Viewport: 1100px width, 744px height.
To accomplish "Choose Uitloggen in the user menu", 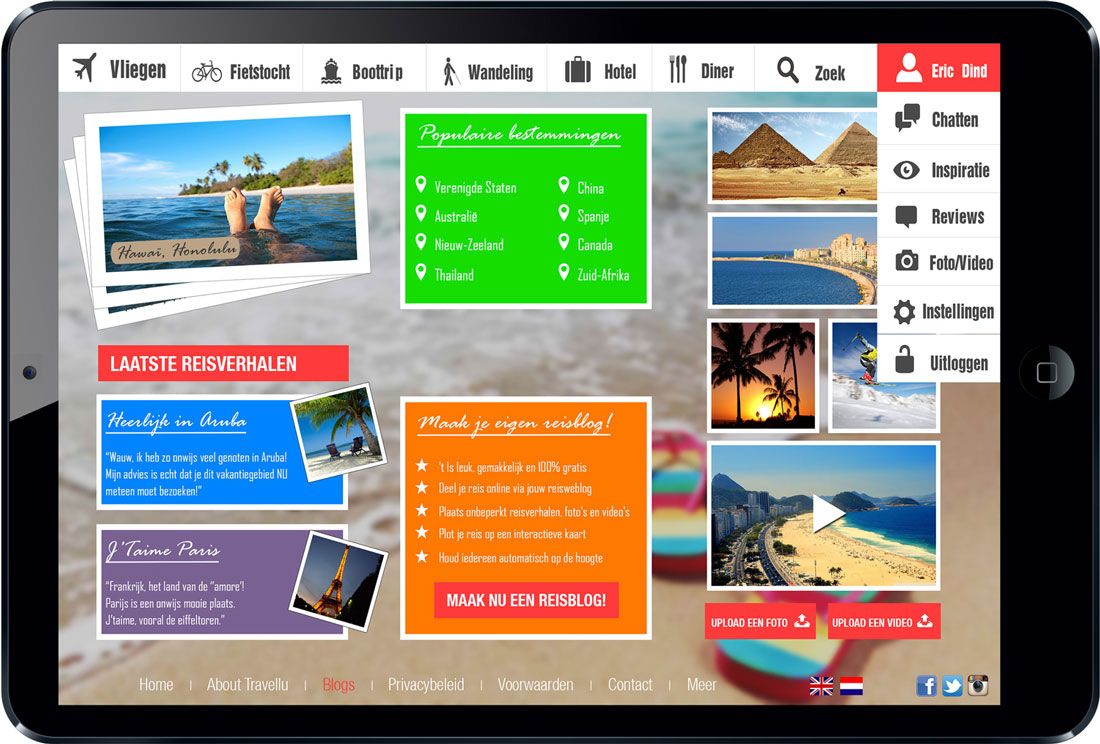I will tap(938, 363).
